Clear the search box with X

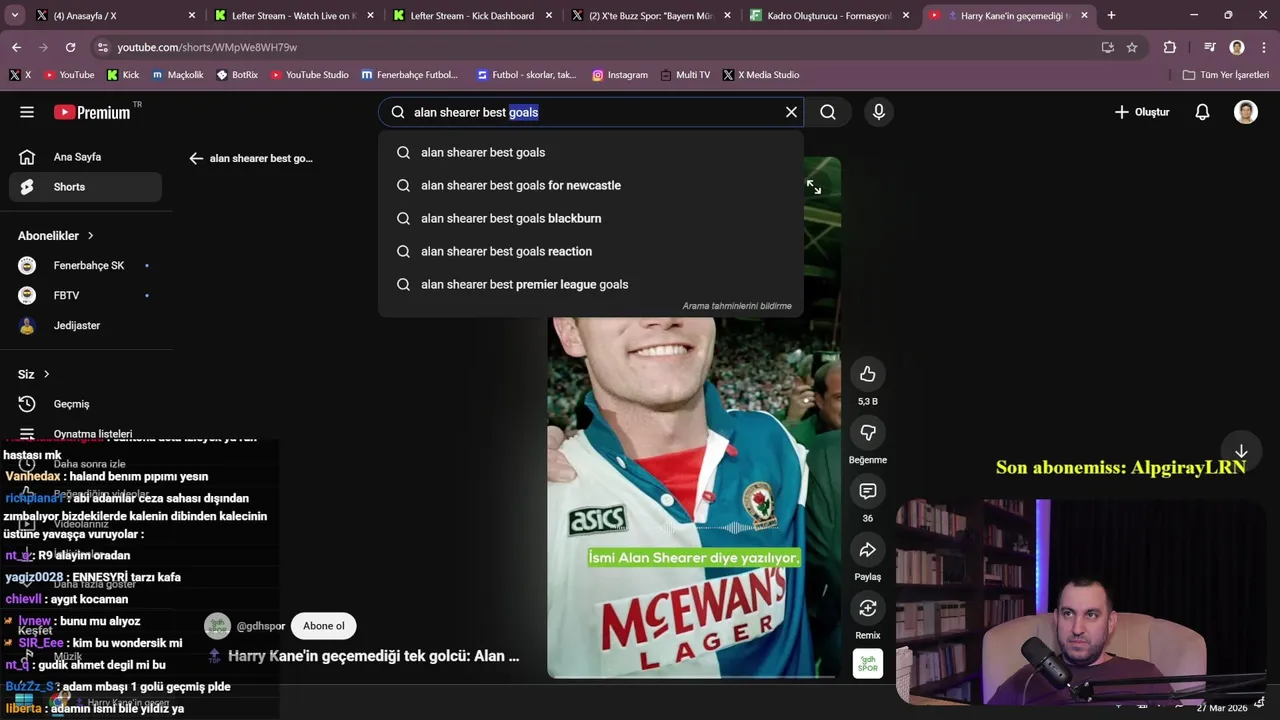click(x=791, y=112)
